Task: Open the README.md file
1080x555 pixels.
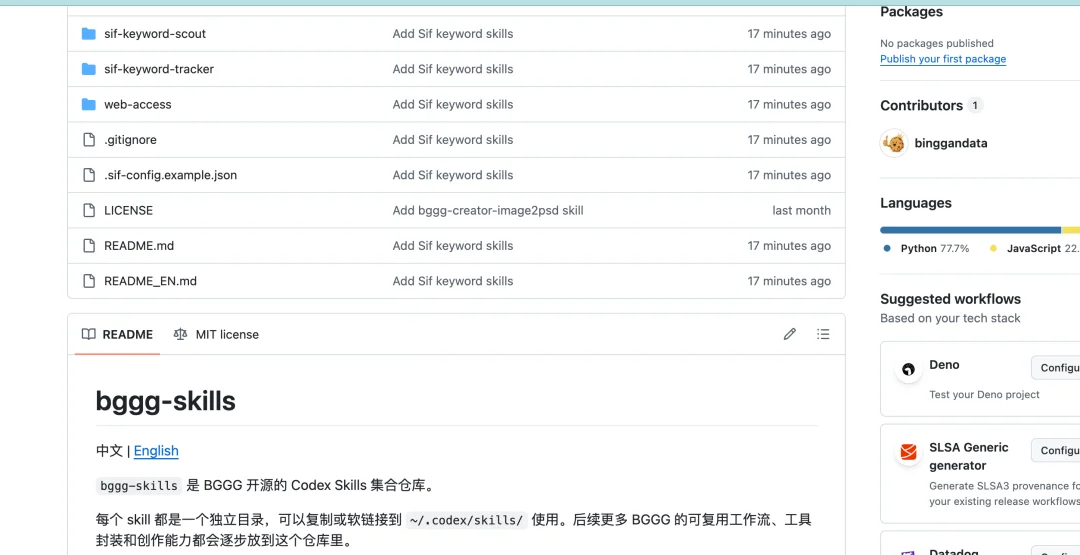Action: pyautogui.click(x=139, y=246)
